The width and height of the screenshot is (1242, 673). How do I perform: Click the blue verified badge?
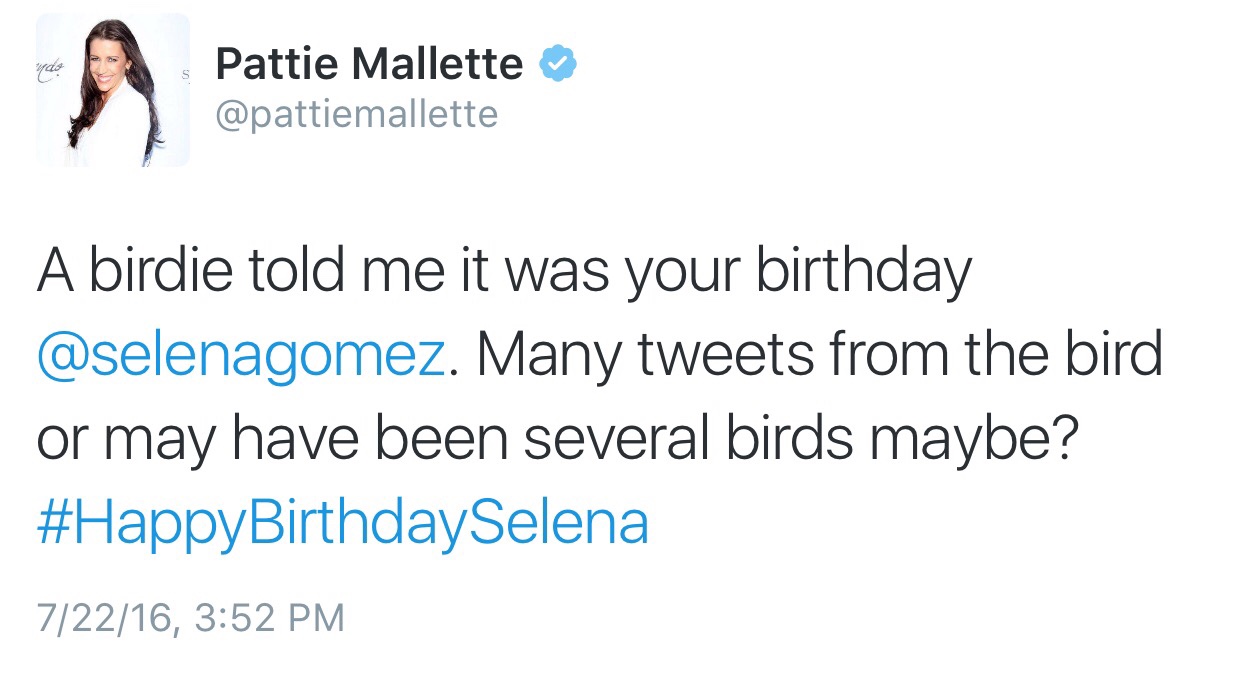557,66
